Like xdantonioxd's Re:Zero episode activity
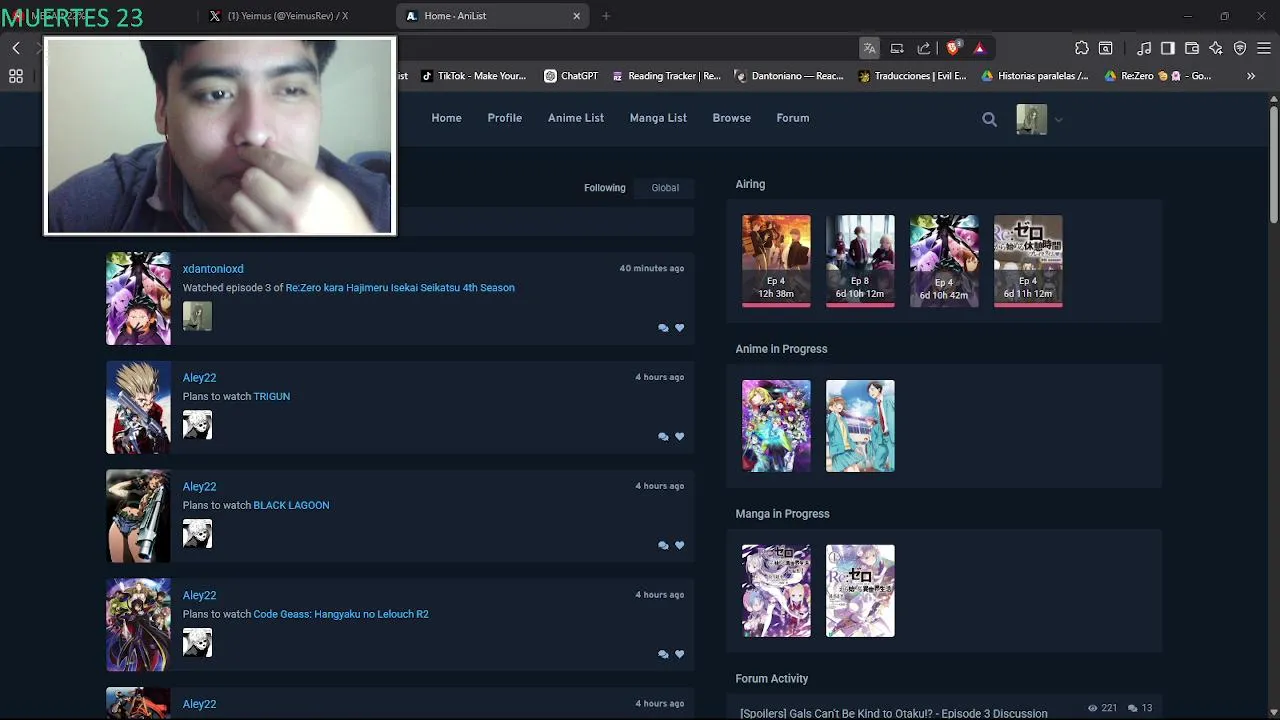The image size is (1280, 720). point(680,328)
